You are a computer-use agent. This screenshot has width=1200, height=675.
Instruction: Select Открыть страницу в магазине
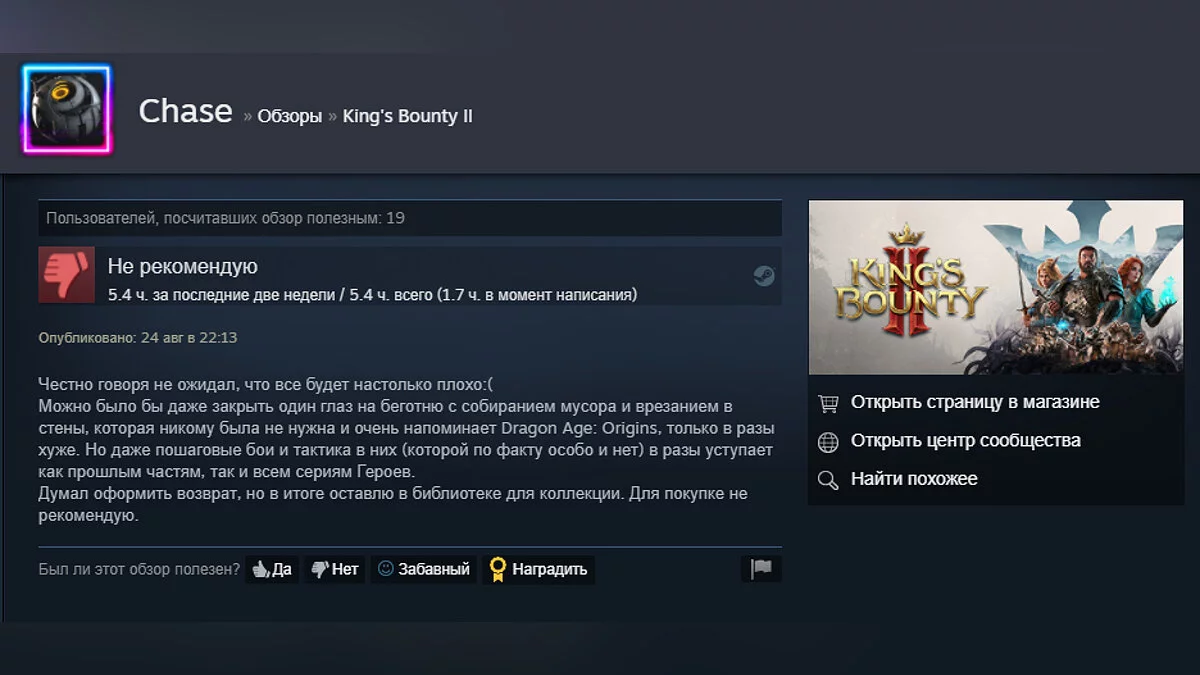[975, 402]
